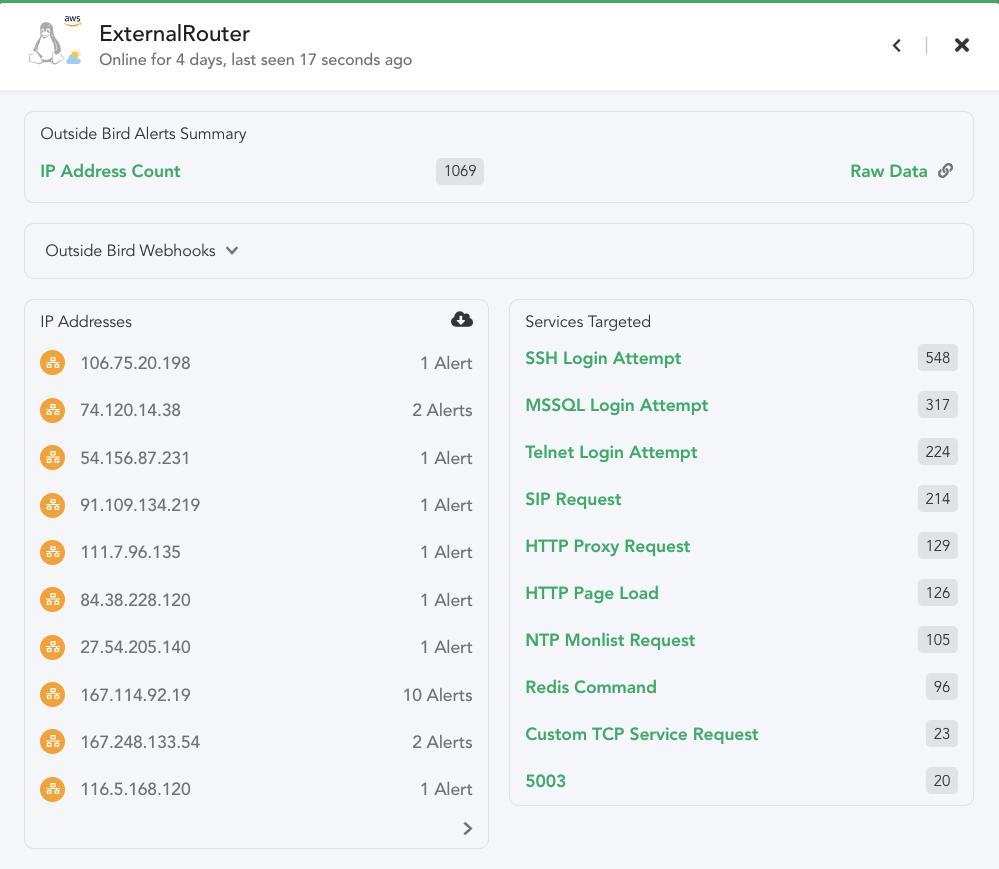
Task: Show next page of IP addresses
Action: (x=468, y=828)
